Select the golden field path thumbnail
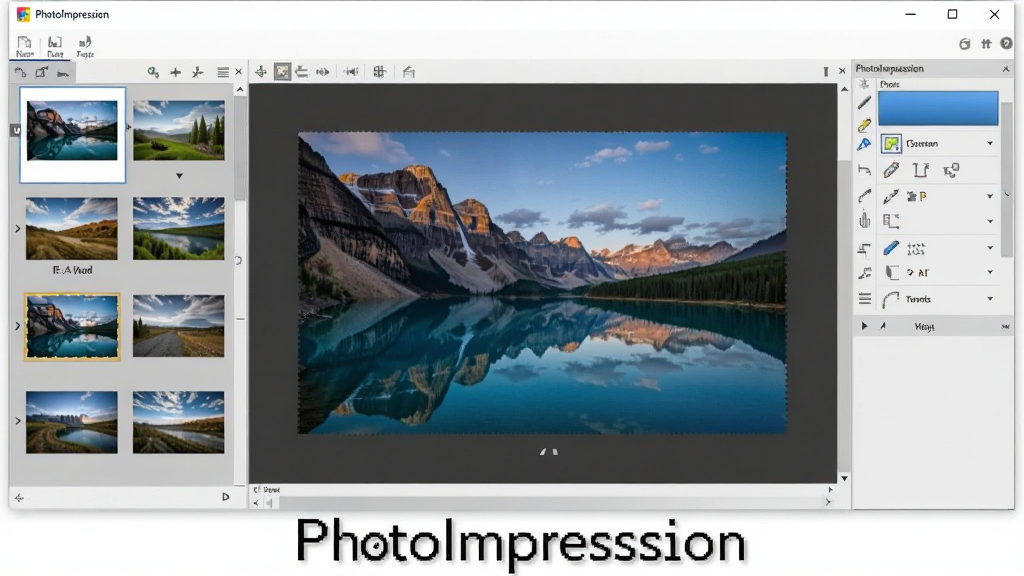 click(x=72, y=229)
